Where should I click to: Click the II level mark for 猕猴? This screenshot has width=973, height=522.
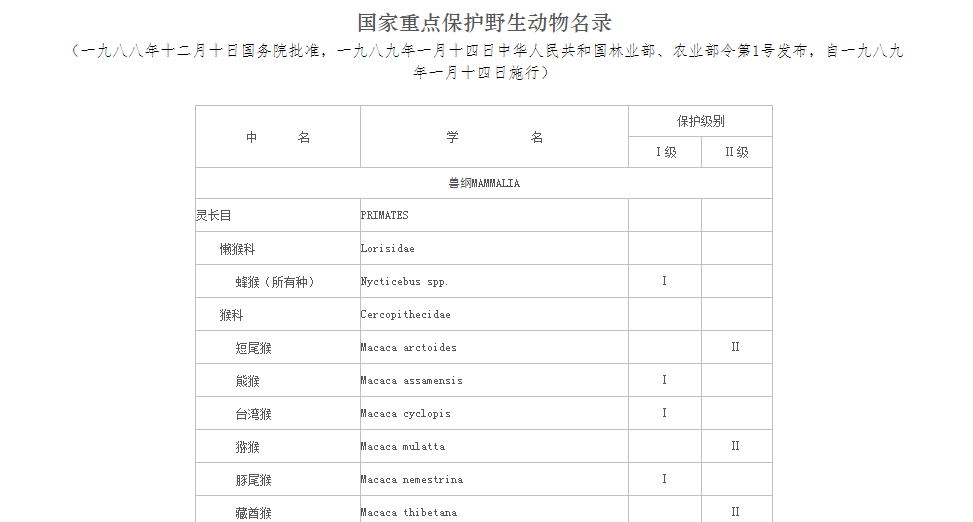point(735,446)
